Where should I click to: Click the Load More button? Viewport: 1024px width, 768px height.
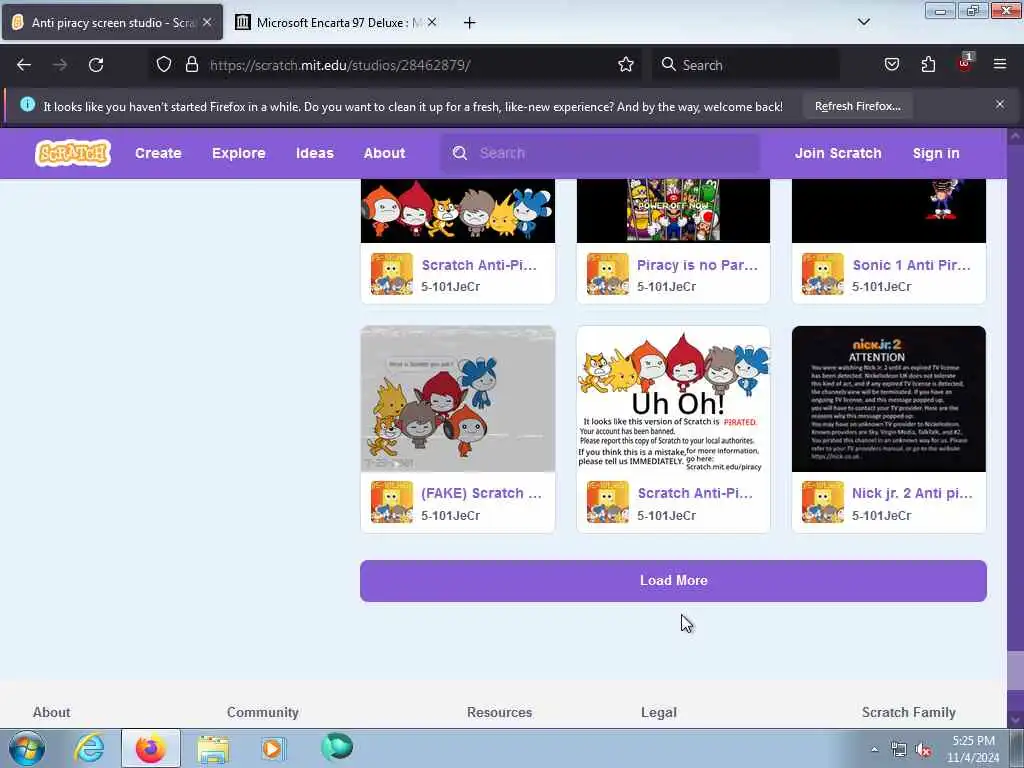(x=673, y=581)
